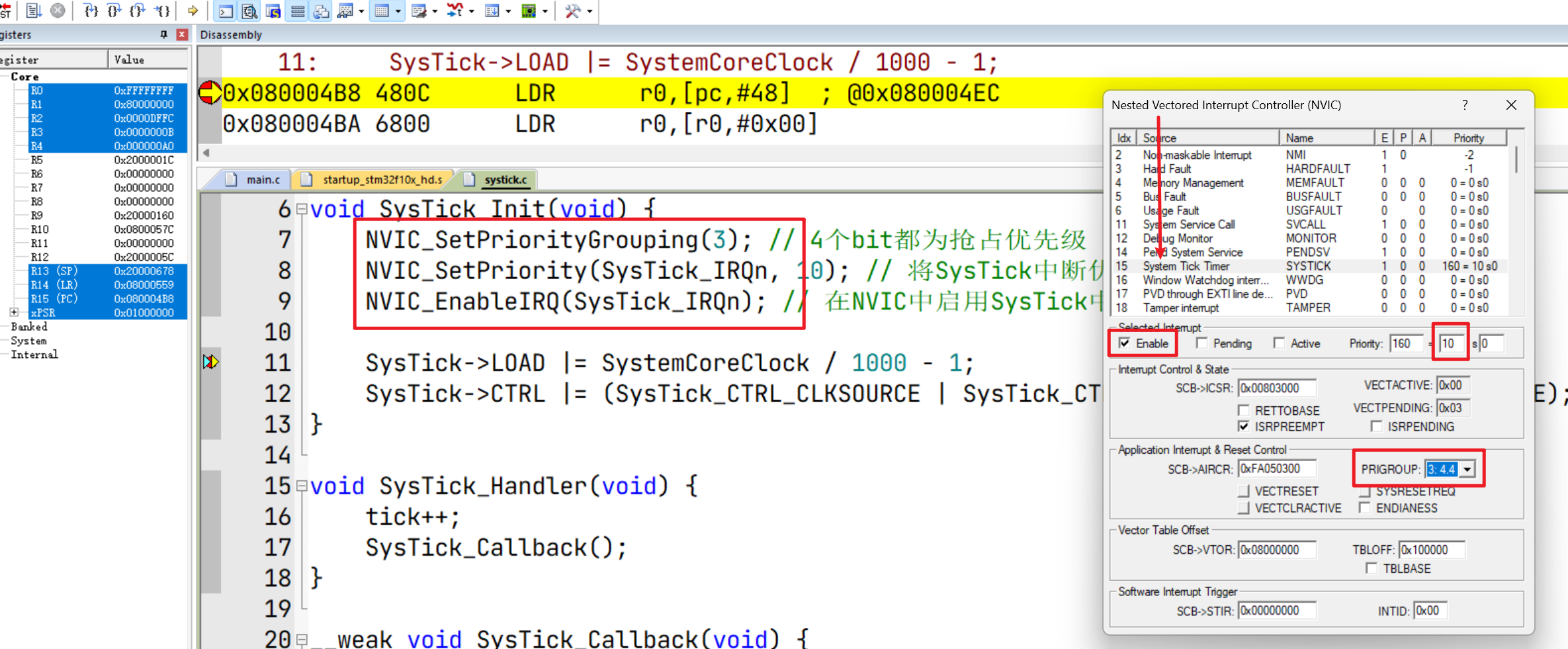
Task: Click the breakpoint marker at 0x080004B8
Action: click(210, 93)
